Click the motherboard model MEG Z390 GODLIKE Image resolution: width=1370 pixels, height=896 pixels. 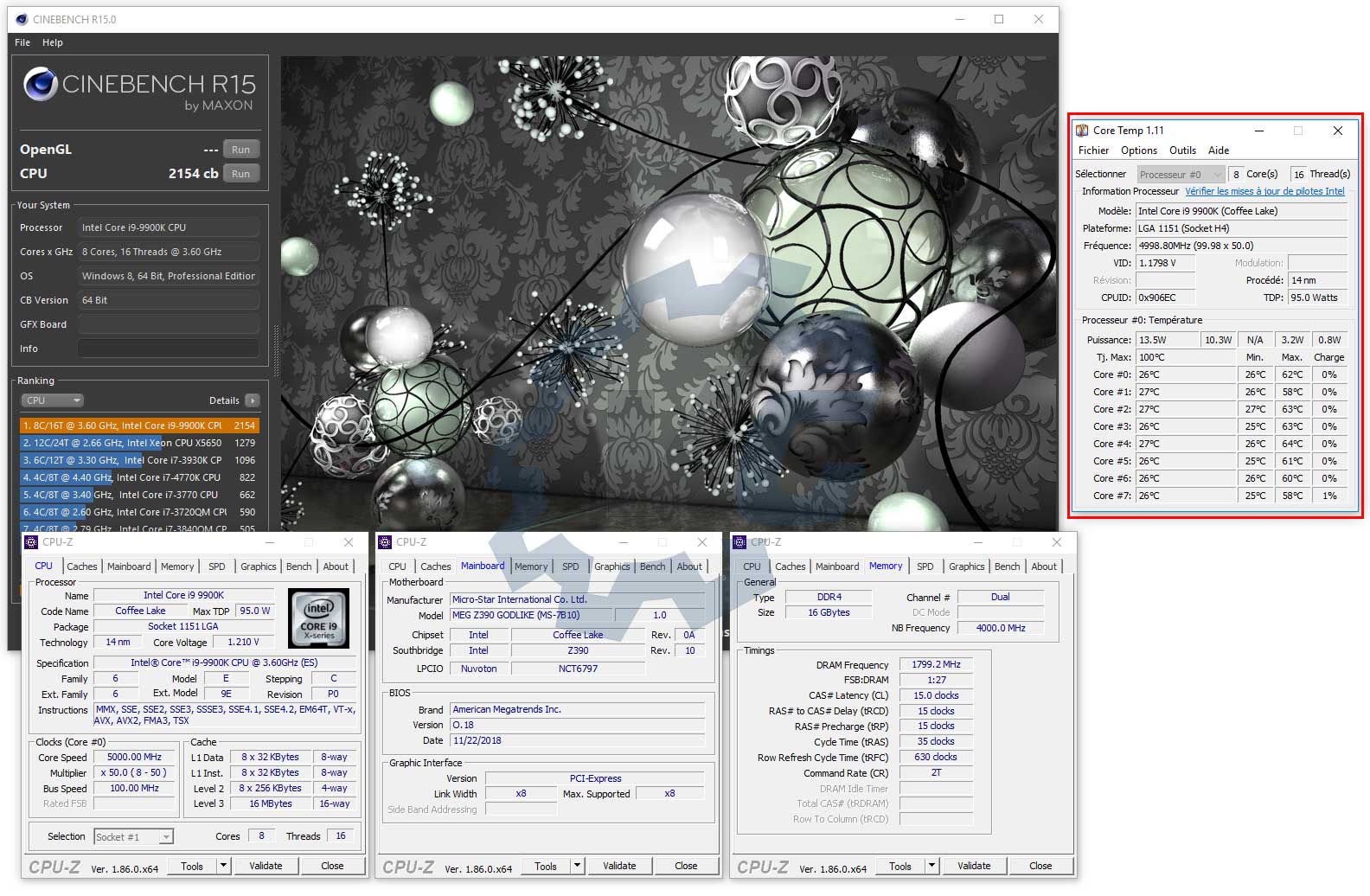pyautogui.click(x=532, y=615)
